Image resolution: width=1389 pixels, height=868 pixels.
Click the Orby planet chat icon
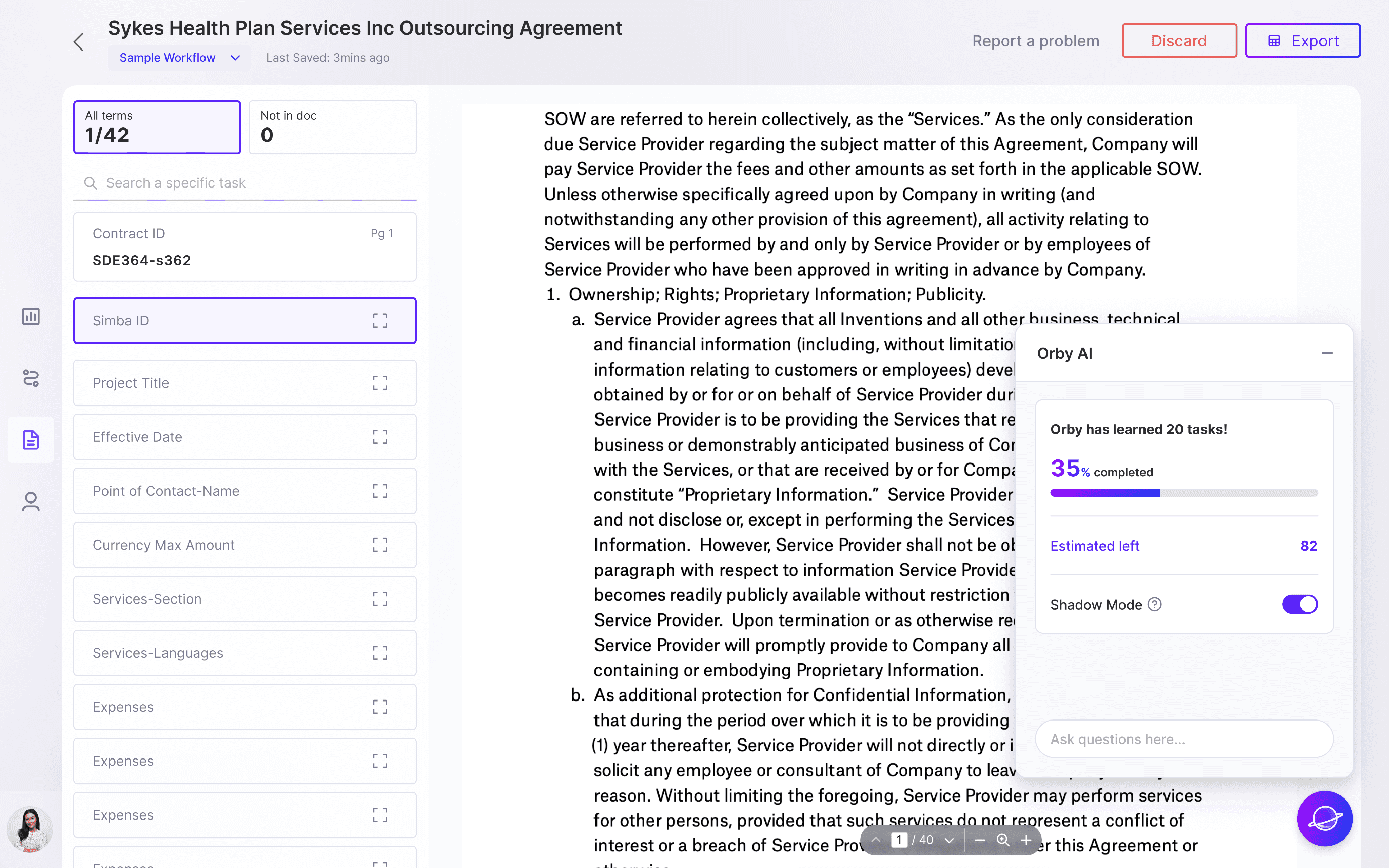point(1324,818)
